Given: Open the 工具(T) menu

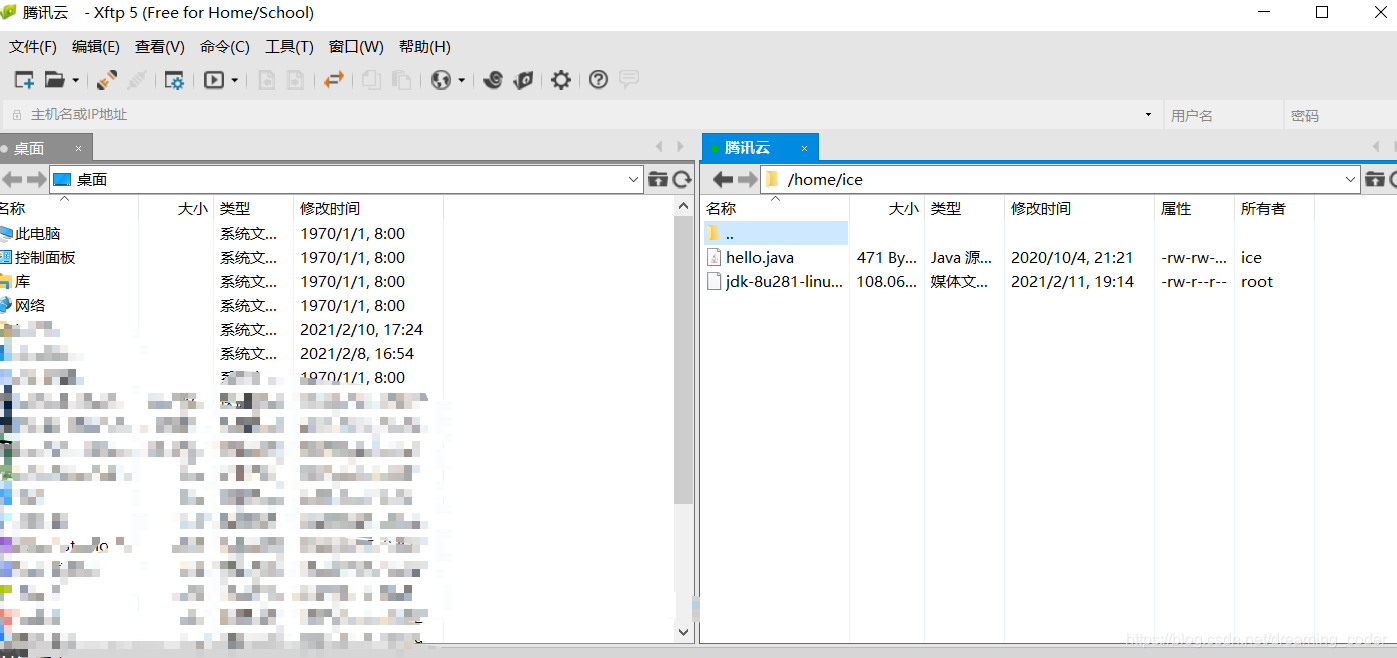Looking at the screenshot, I should [289, 47].
